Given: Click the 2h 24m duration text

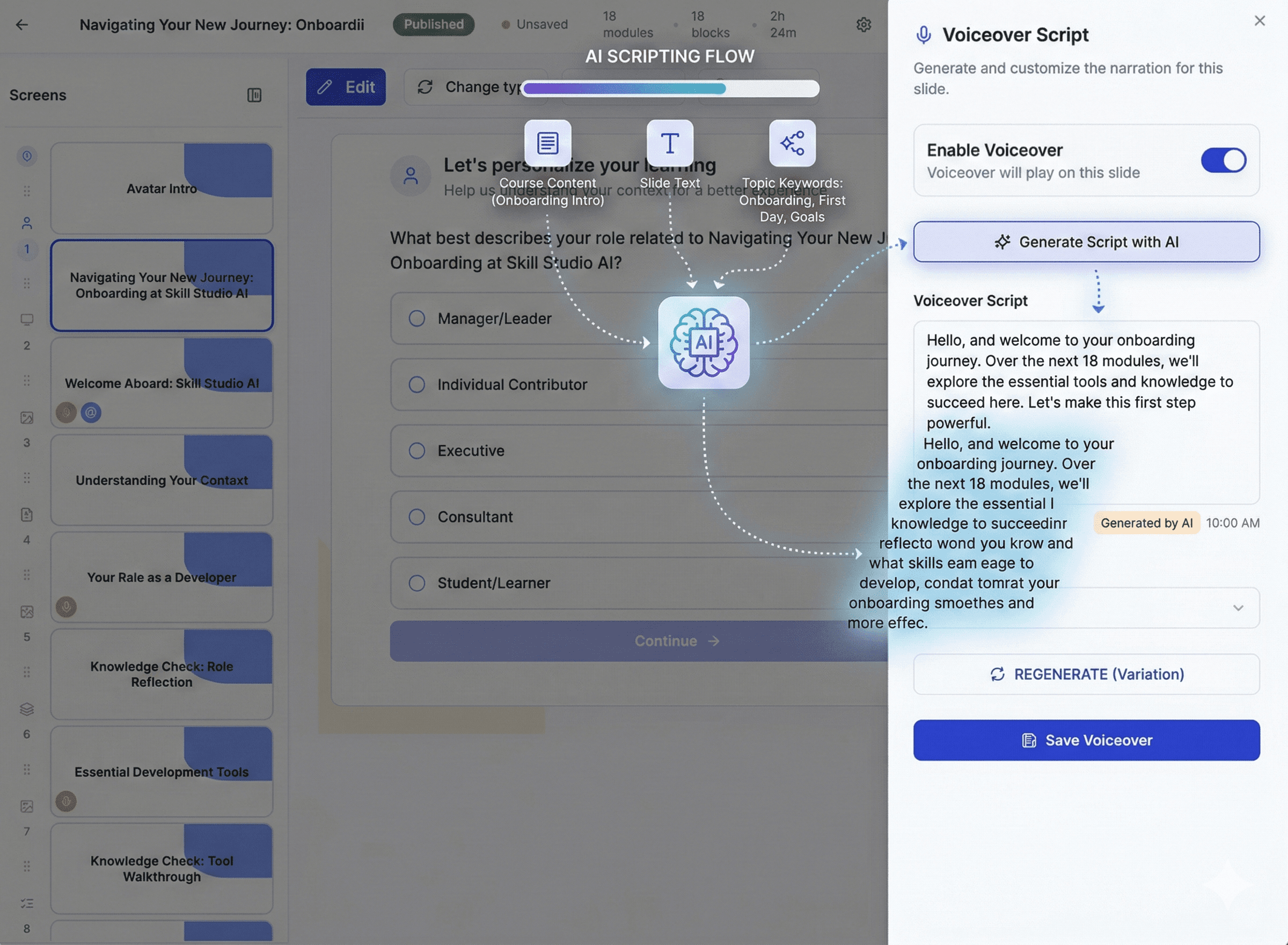Looking at the screenshot, I should (782, 25).
